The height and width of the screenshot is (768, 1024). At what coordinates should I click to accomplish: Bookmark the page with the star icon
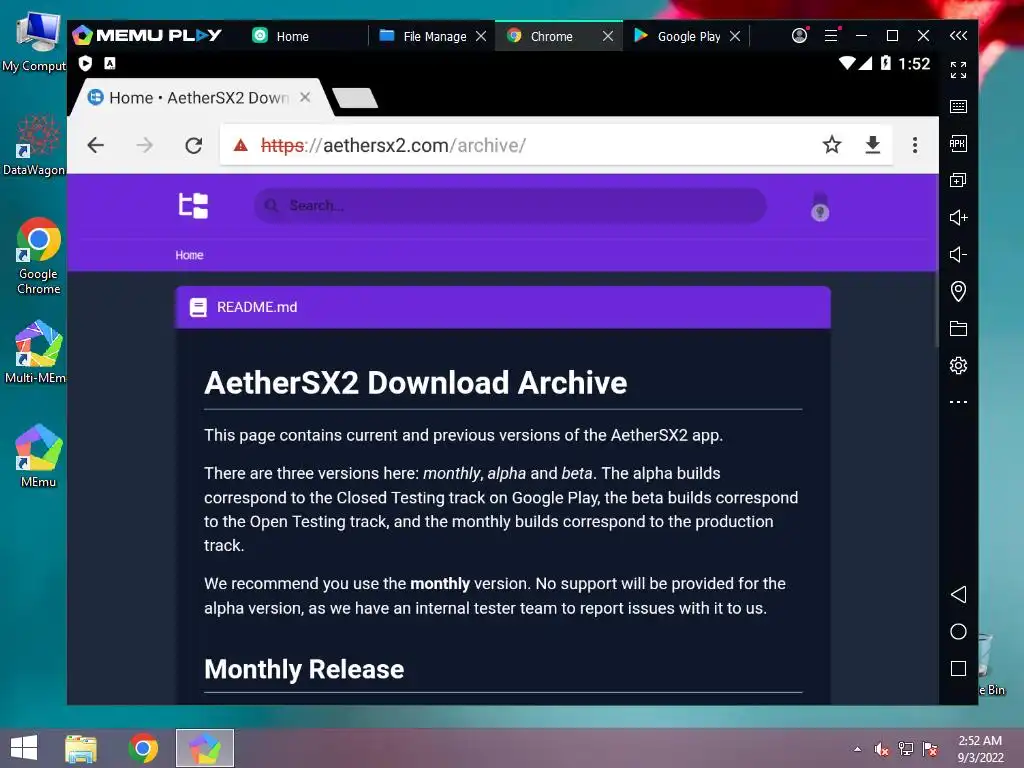coord(831,144)
